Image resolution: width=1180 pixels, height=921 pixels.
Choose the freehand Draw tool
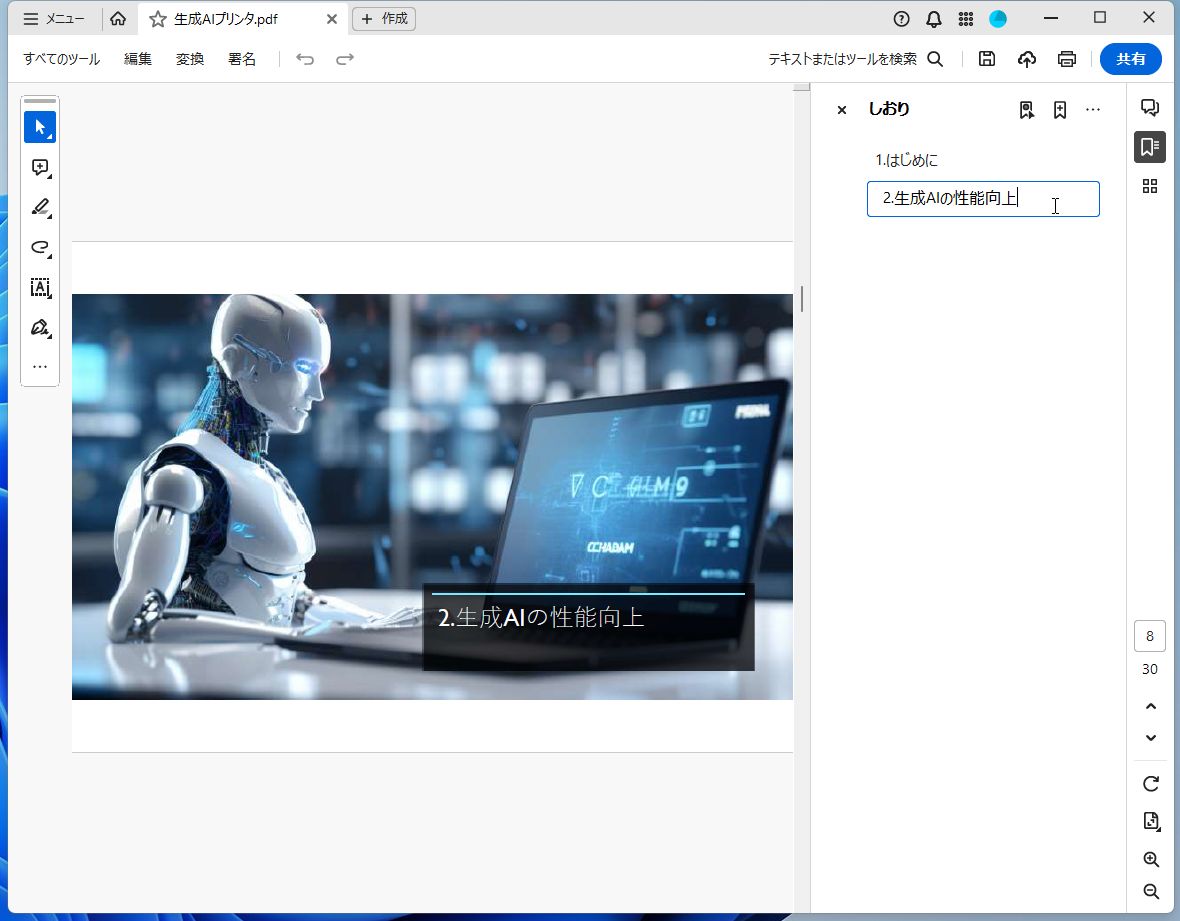click(x=40, y=248)
